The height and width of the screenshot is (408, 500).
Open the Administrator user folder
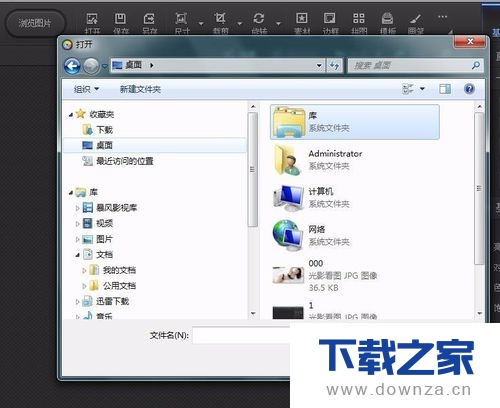[355, 160]
